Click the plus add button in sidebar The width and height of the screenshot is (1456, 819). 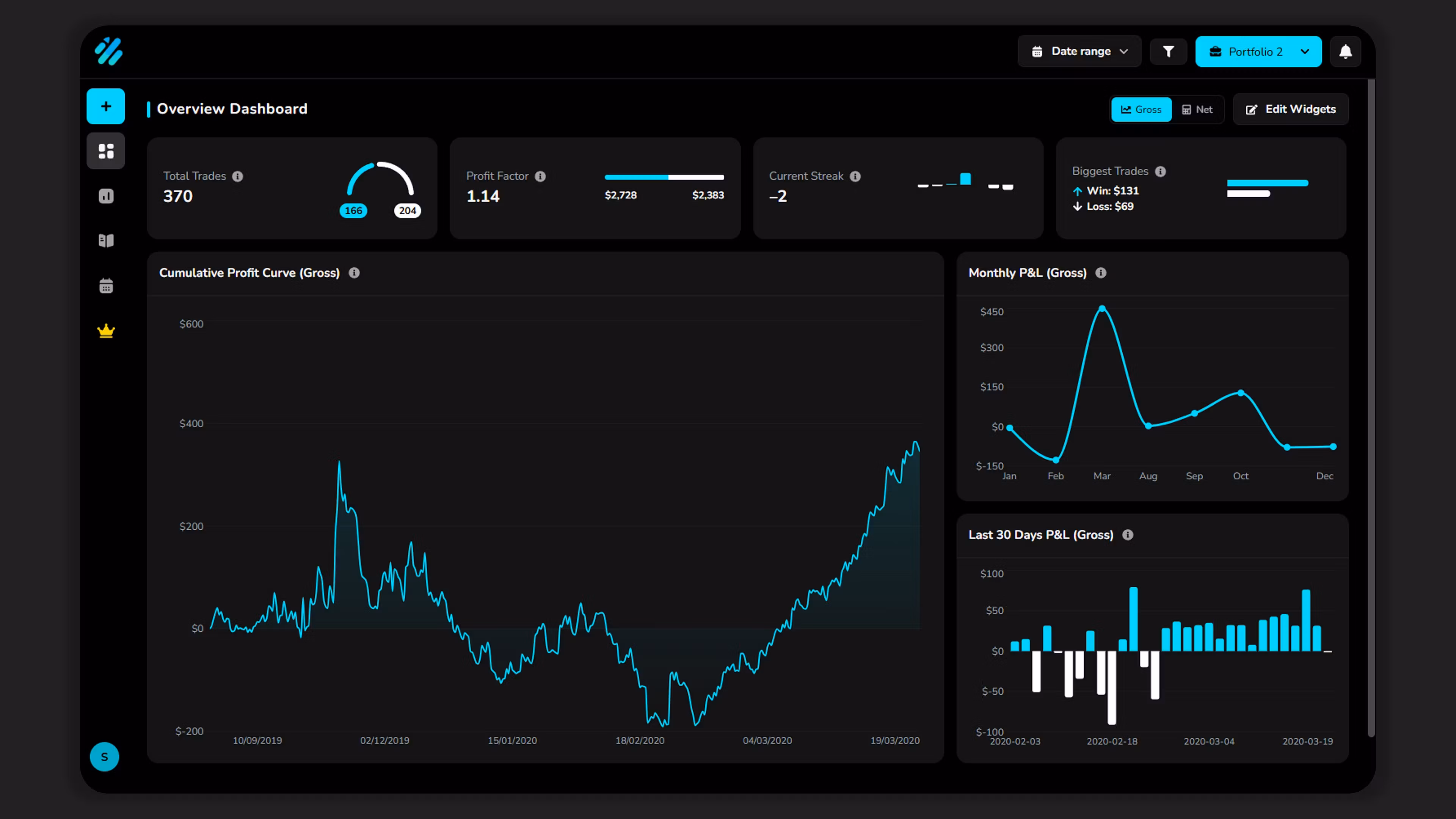click(106, 106)
